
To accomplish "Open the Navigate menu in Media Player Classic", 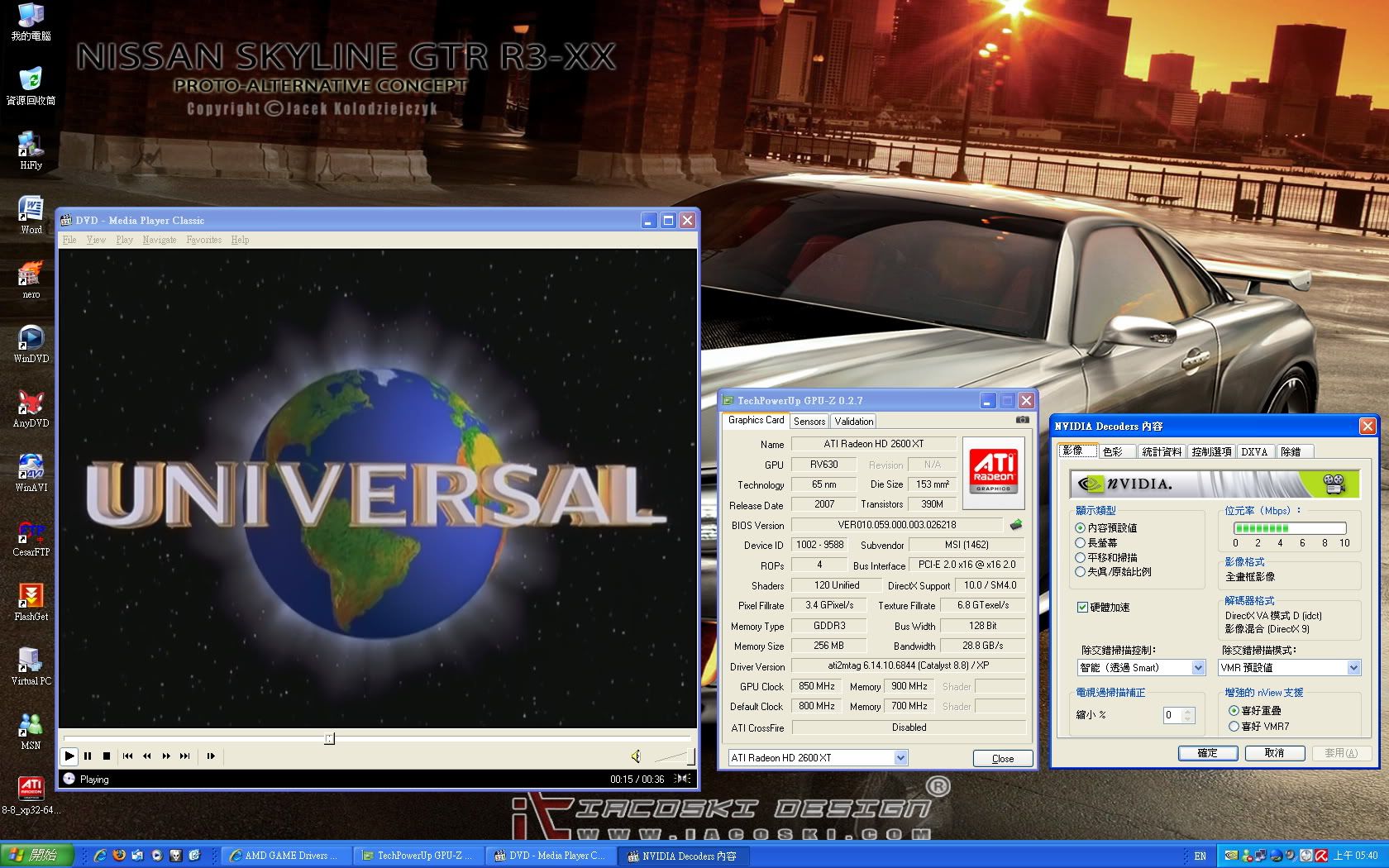I will click(159, 240).
